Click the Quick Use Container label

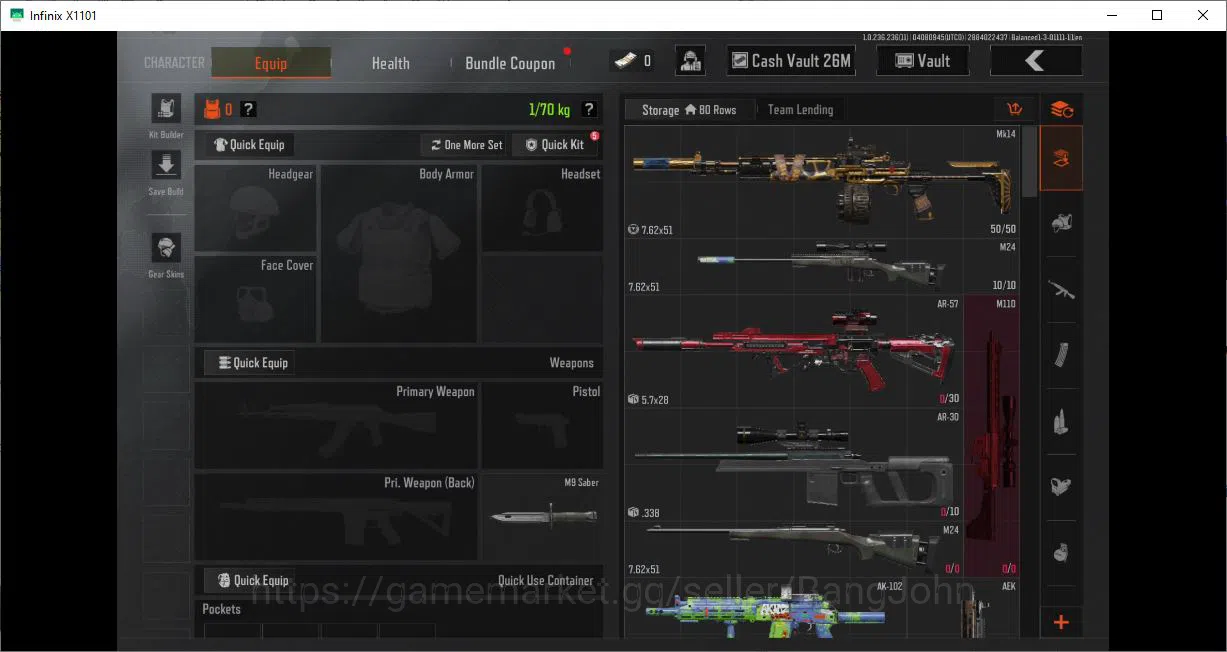(x=545, y=580)
